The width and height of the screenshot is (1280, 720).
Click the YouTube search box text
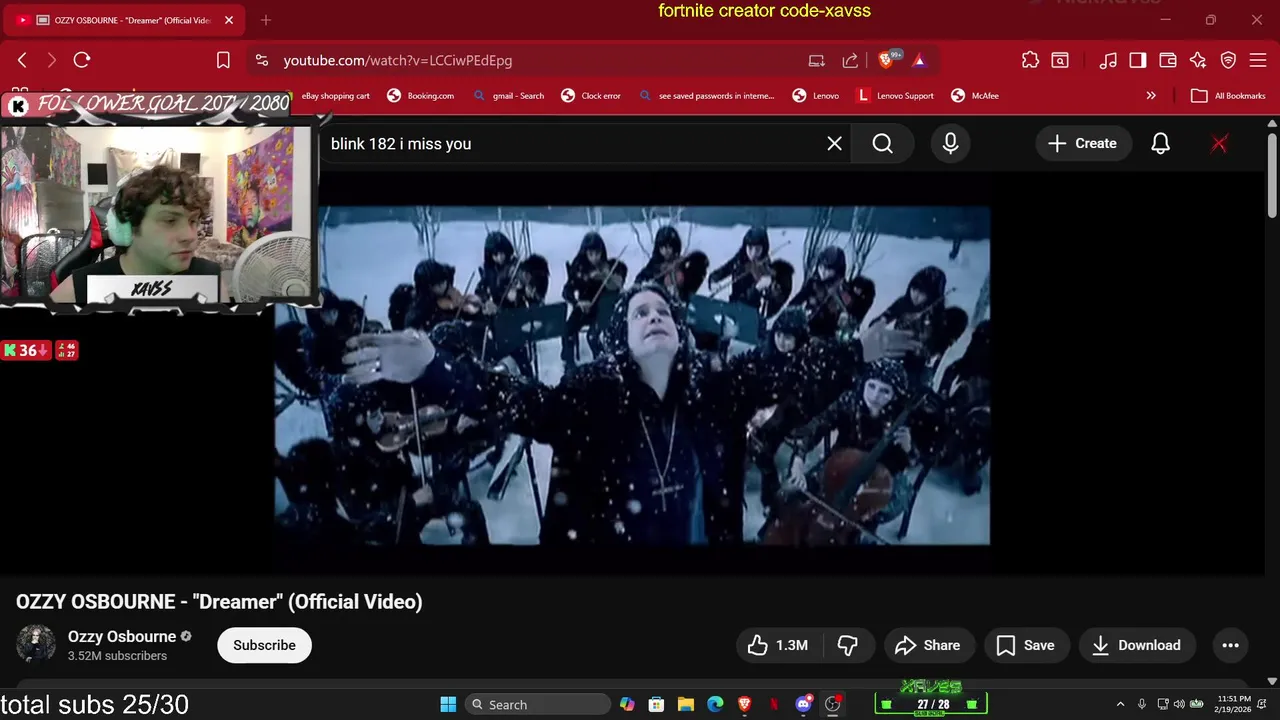(x=401, y=144)
